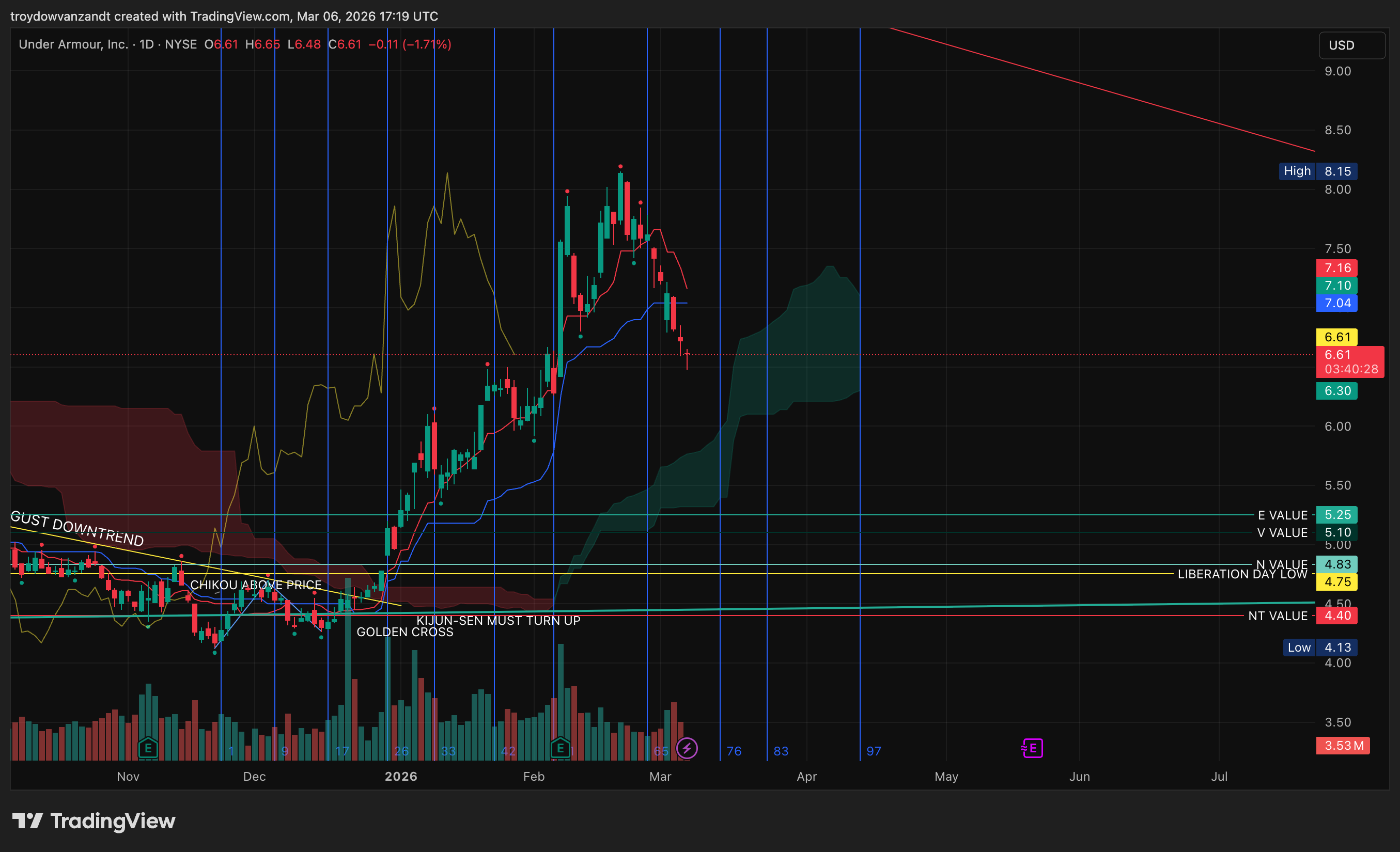1400x852 pixels.
Task: Click the GUST DOWNTREND annotation
Action: coord(77,529)
